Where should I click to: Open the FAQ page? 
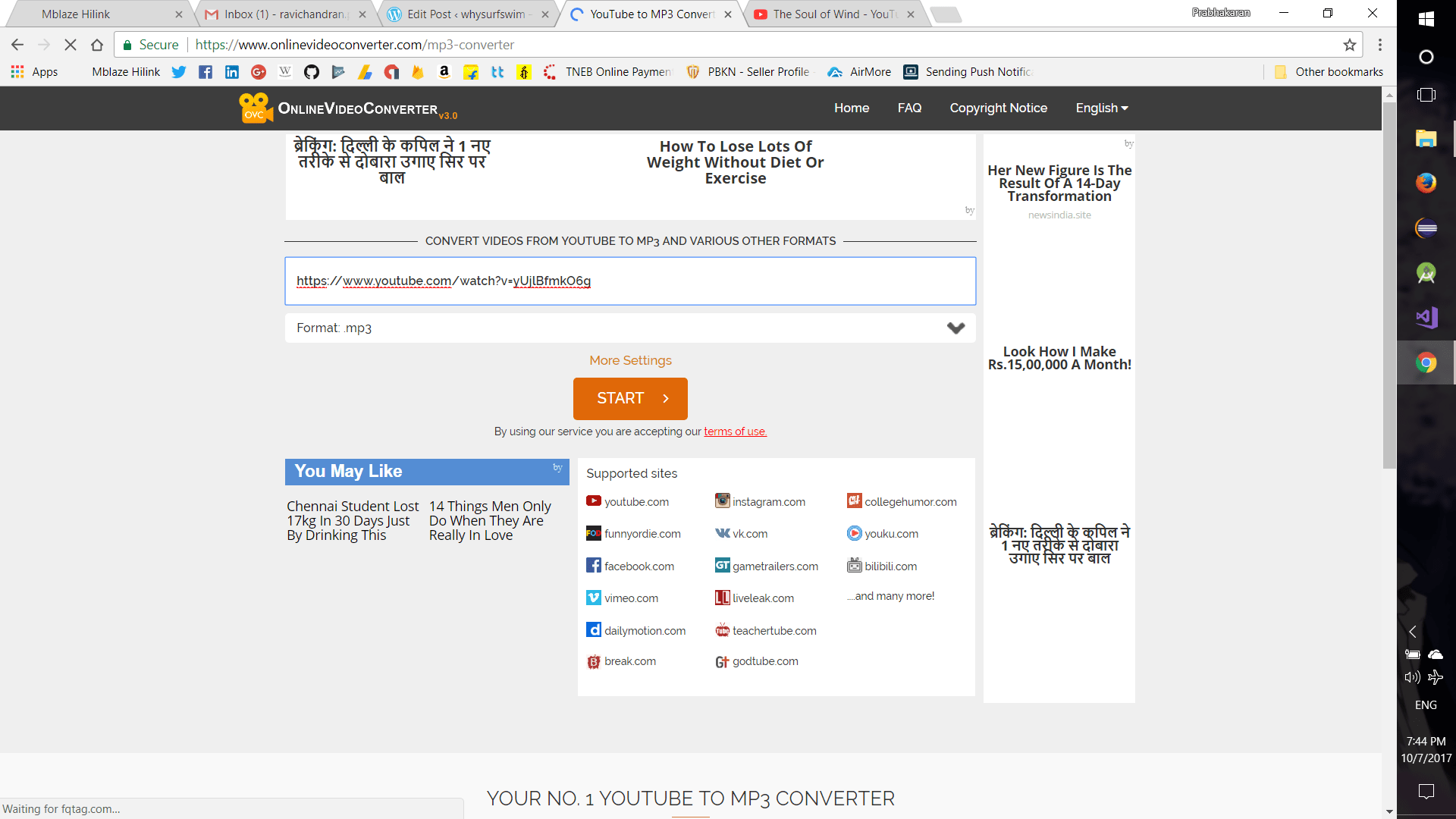909,108
